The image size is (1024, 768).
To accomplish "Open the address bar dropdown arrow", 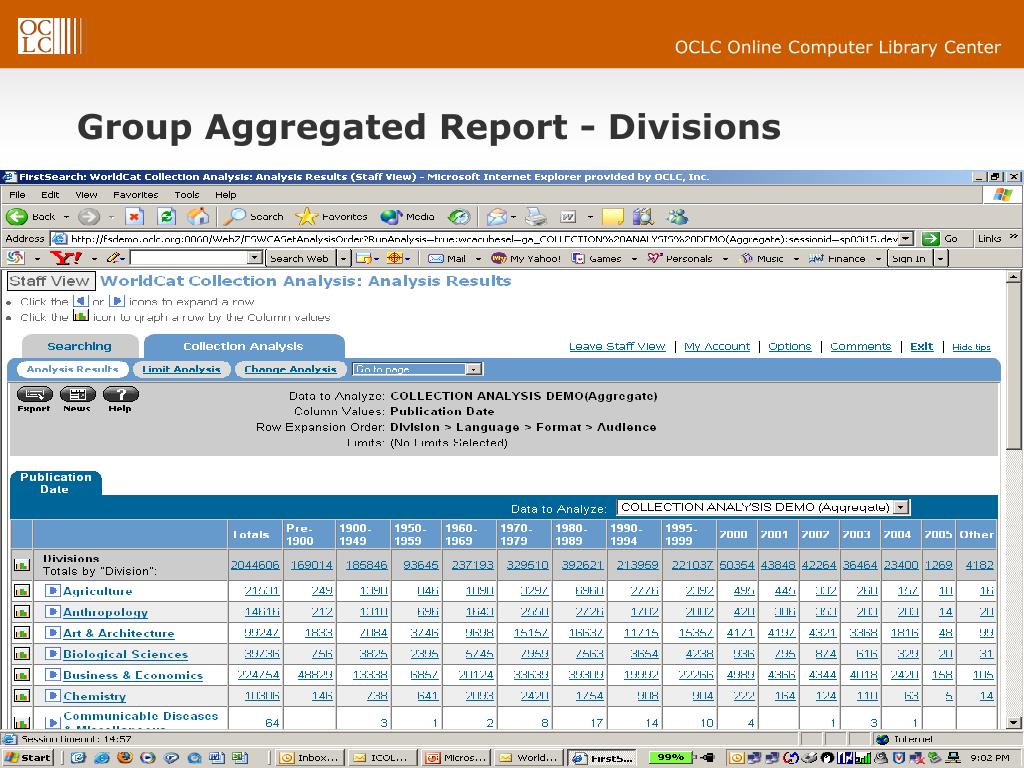I will (x=906, y=239).
